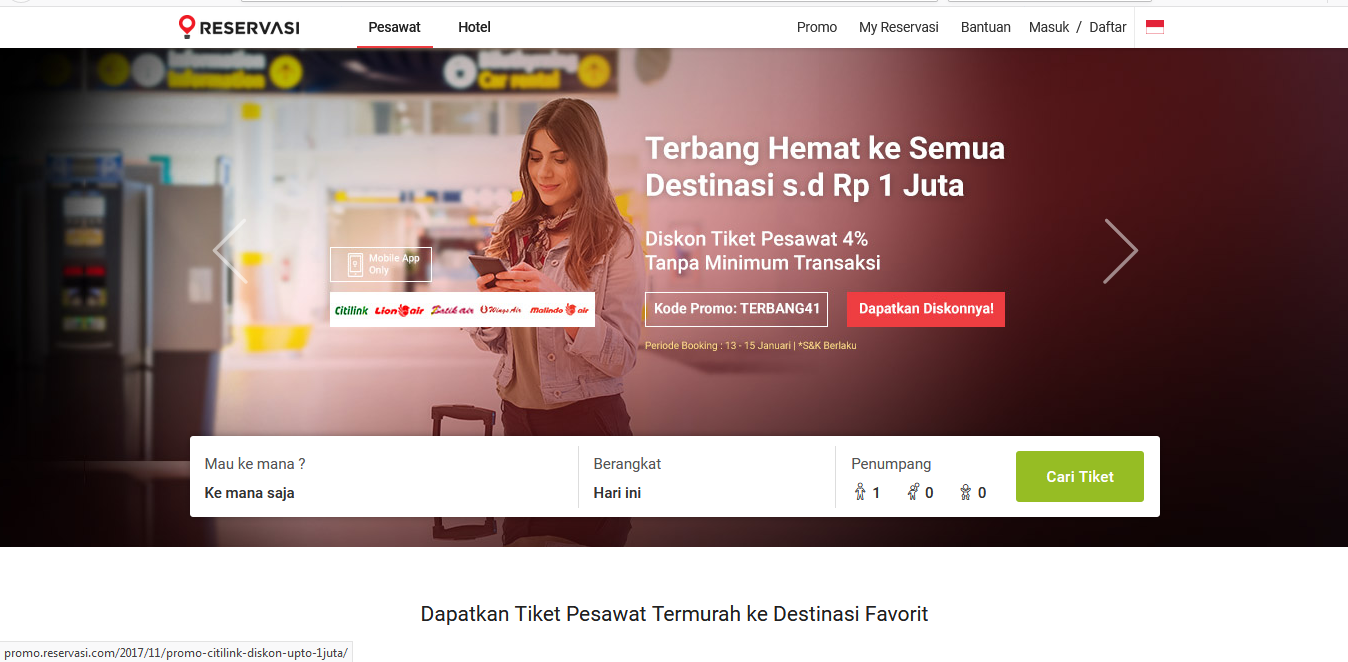Screen dimensions: 1348x662
Task: Select the infant passenger icon
Action: coord(966,492)
